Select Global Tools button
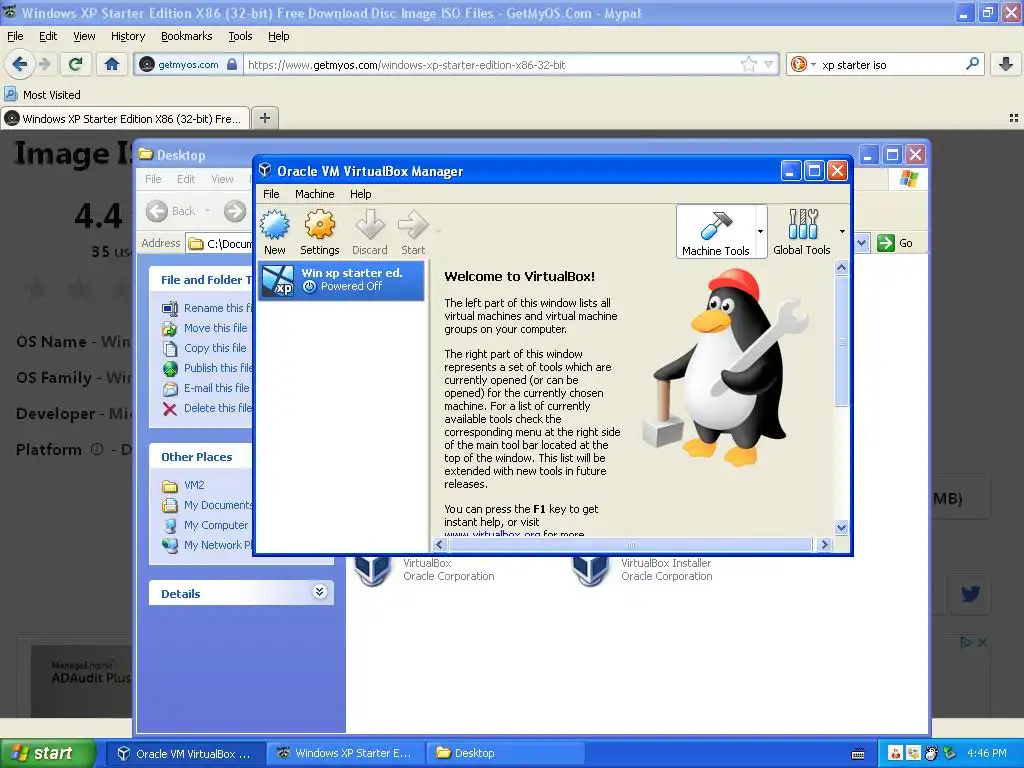This screenshot has height=768, width=1024. [802, 232]
